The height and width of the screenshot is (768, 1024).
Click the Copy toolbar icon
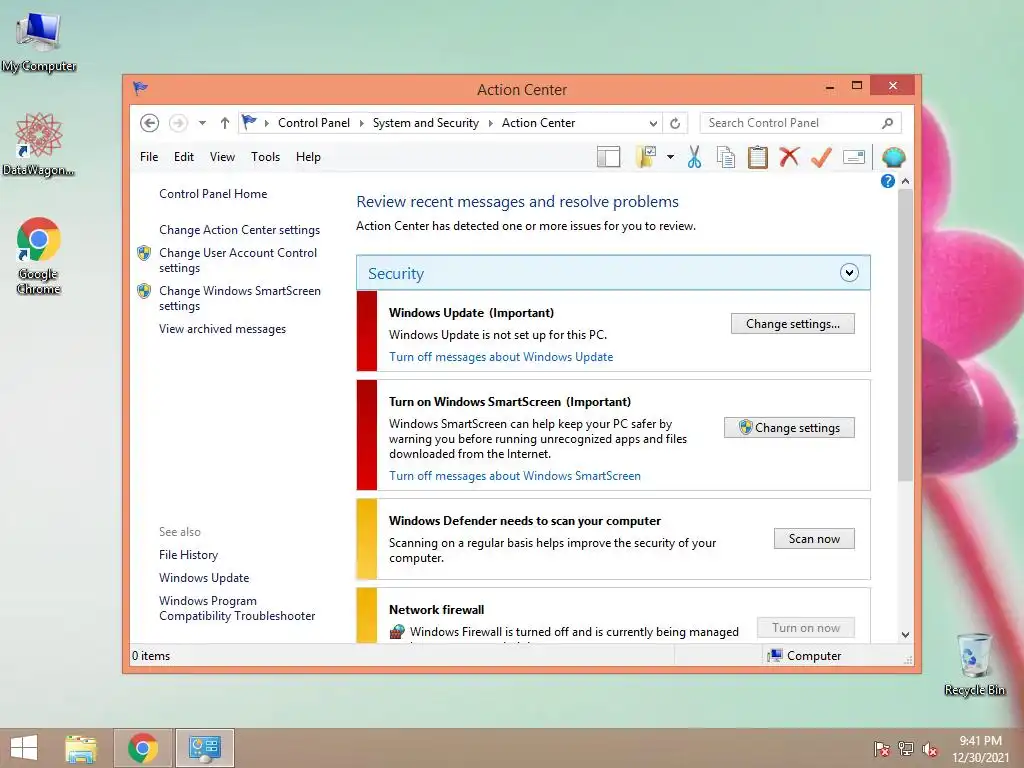(x=726, y=157)
